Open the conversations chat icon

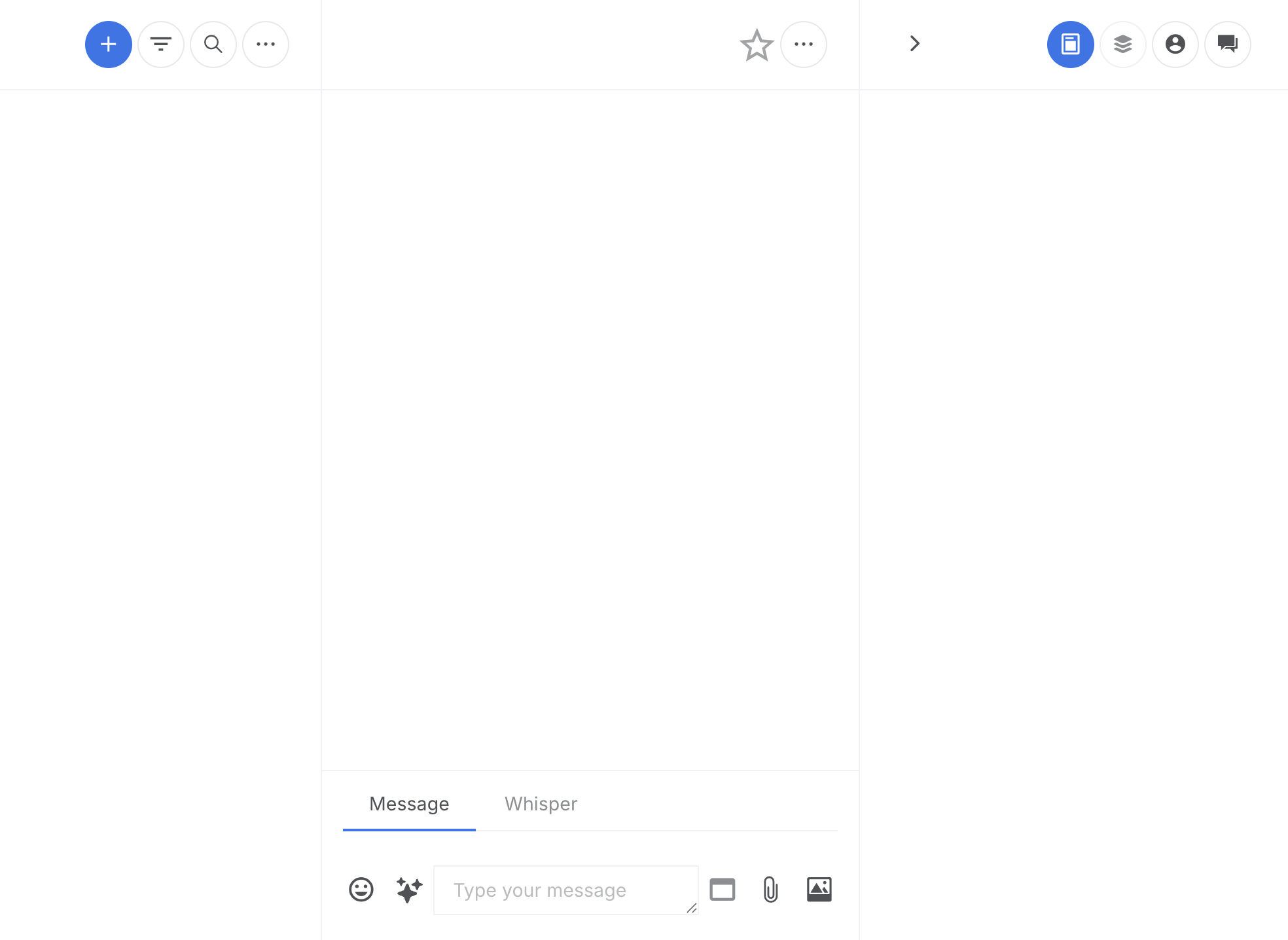point(1227,44)
